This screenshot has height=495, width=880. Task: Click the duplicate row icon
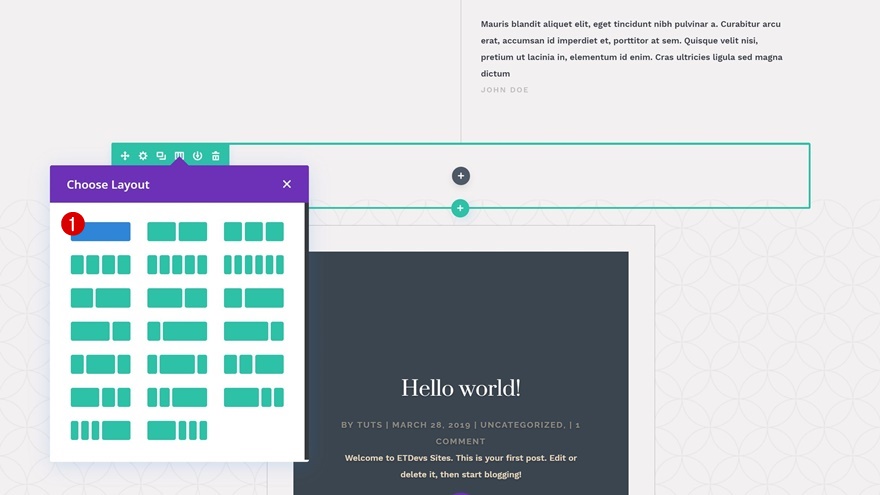[x=161, y=155]
